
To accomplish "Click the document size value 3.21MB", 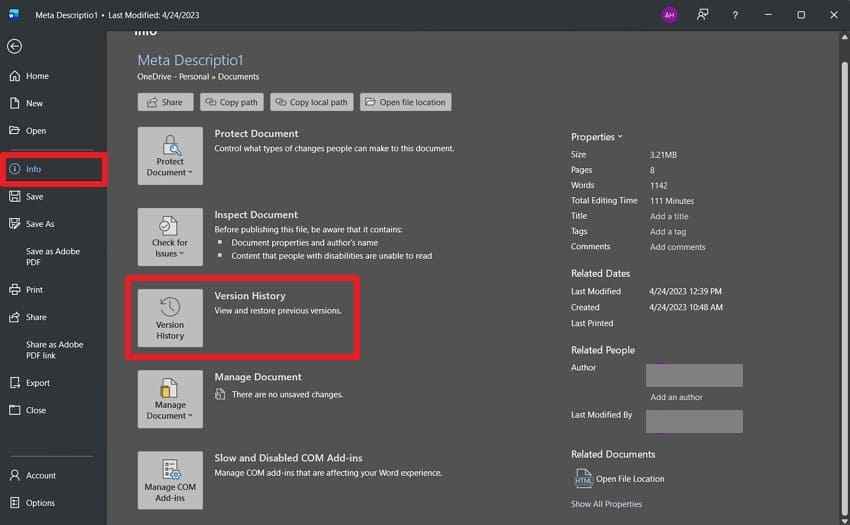I will click(663, 155).
